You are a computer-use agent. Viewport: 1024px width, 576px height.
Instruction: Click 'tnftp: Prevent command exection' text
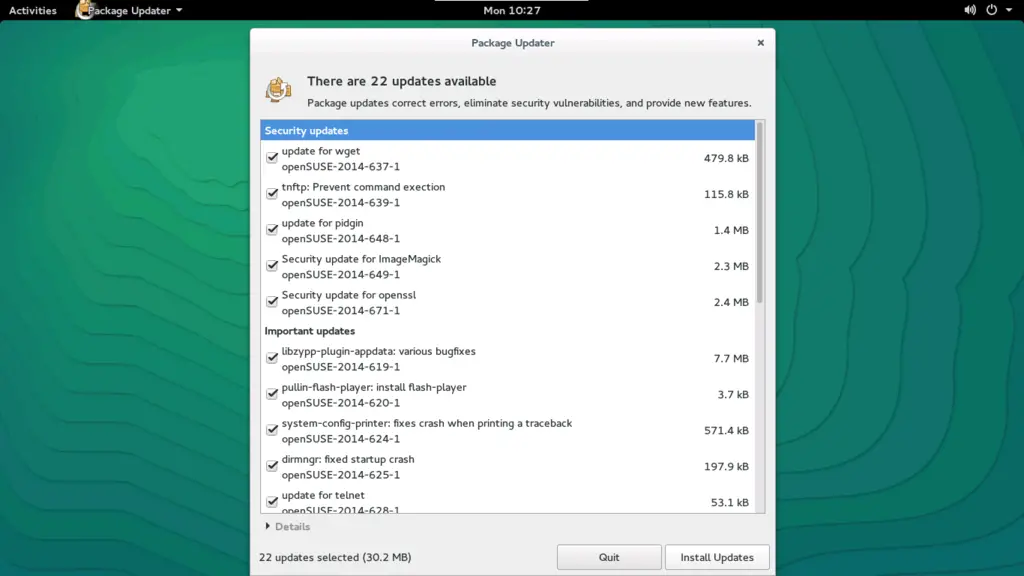pos(363,187)
